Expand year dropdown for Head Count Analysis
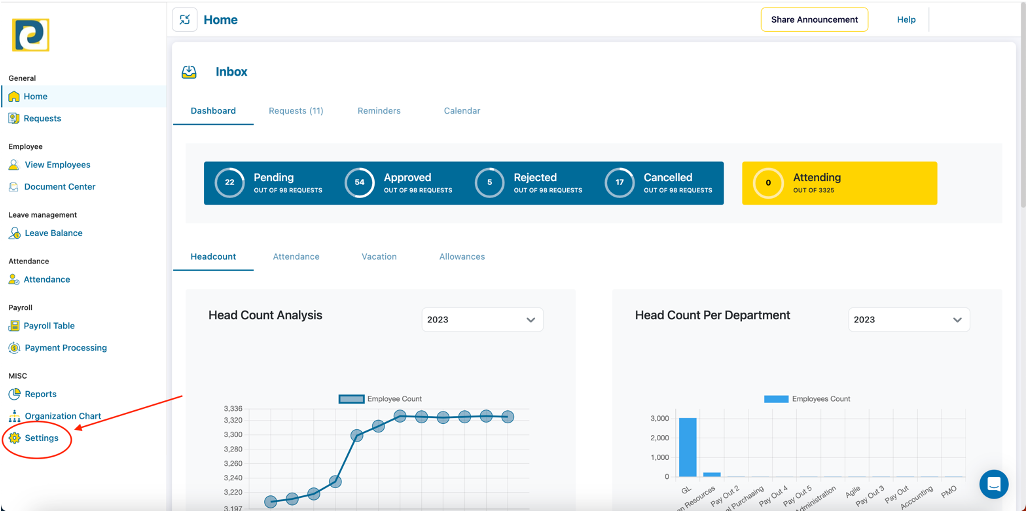Viewport: 1026px width, 512px height. tap(482, 320)
